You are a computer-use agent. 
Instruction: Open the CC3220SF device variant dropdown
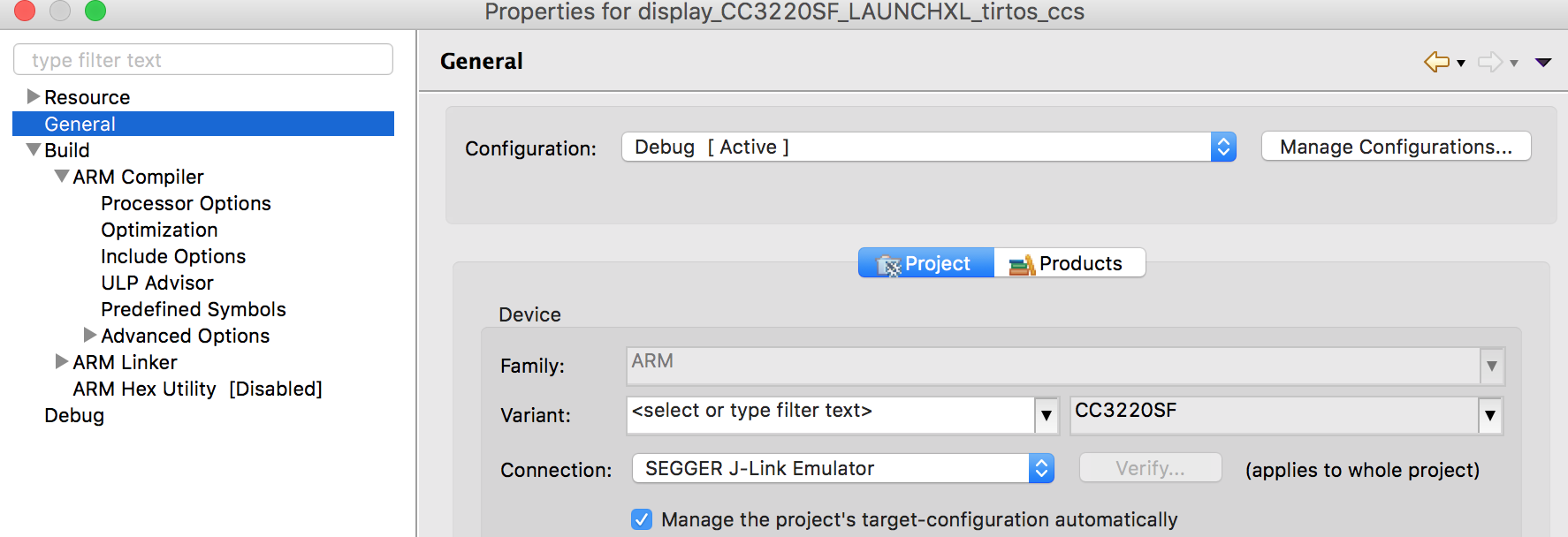[x=1490, y=415]
